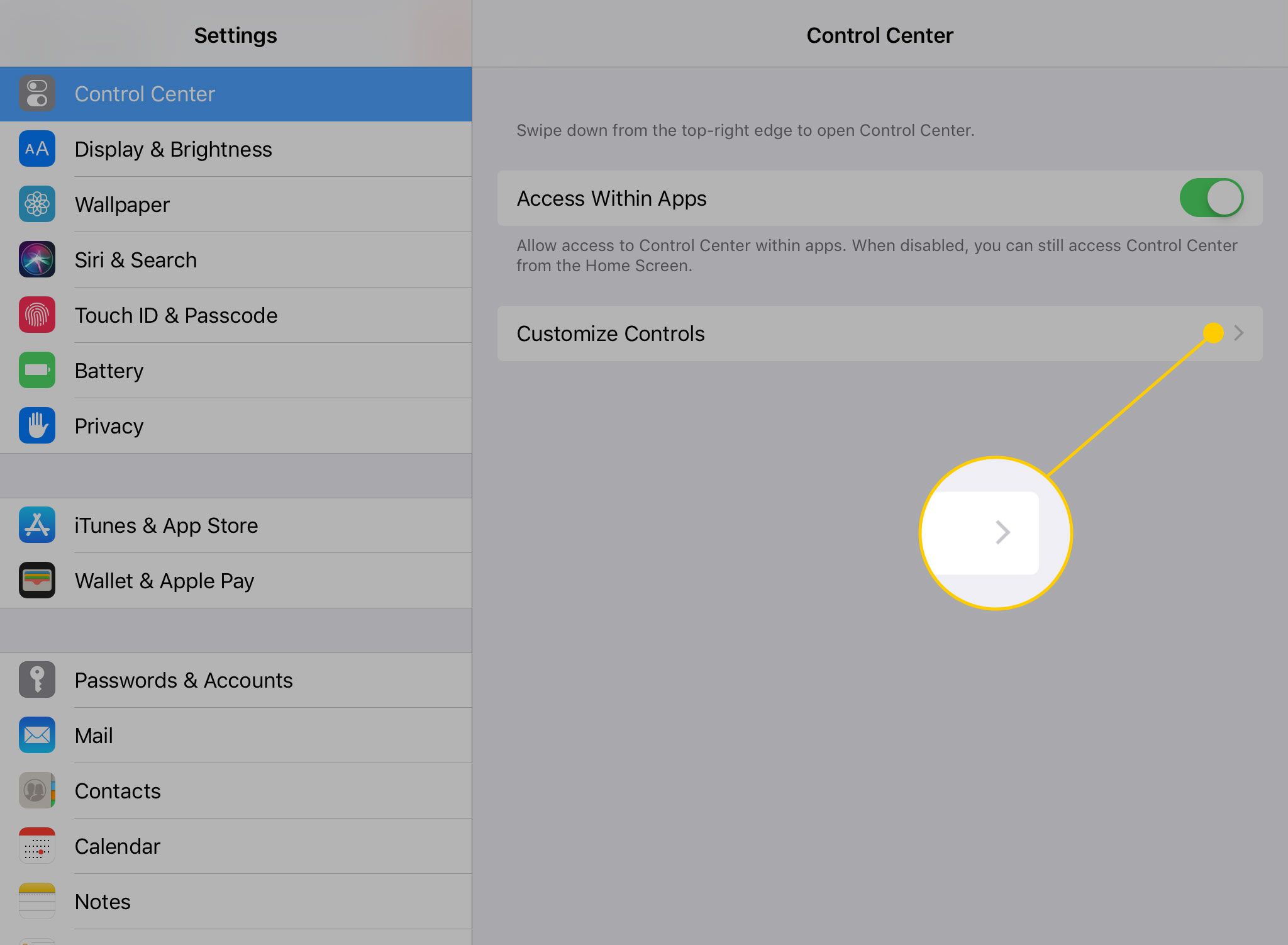Open the Control Center settings icon
This screenshot has width=1288, height=945.
[x=37, y=94]
